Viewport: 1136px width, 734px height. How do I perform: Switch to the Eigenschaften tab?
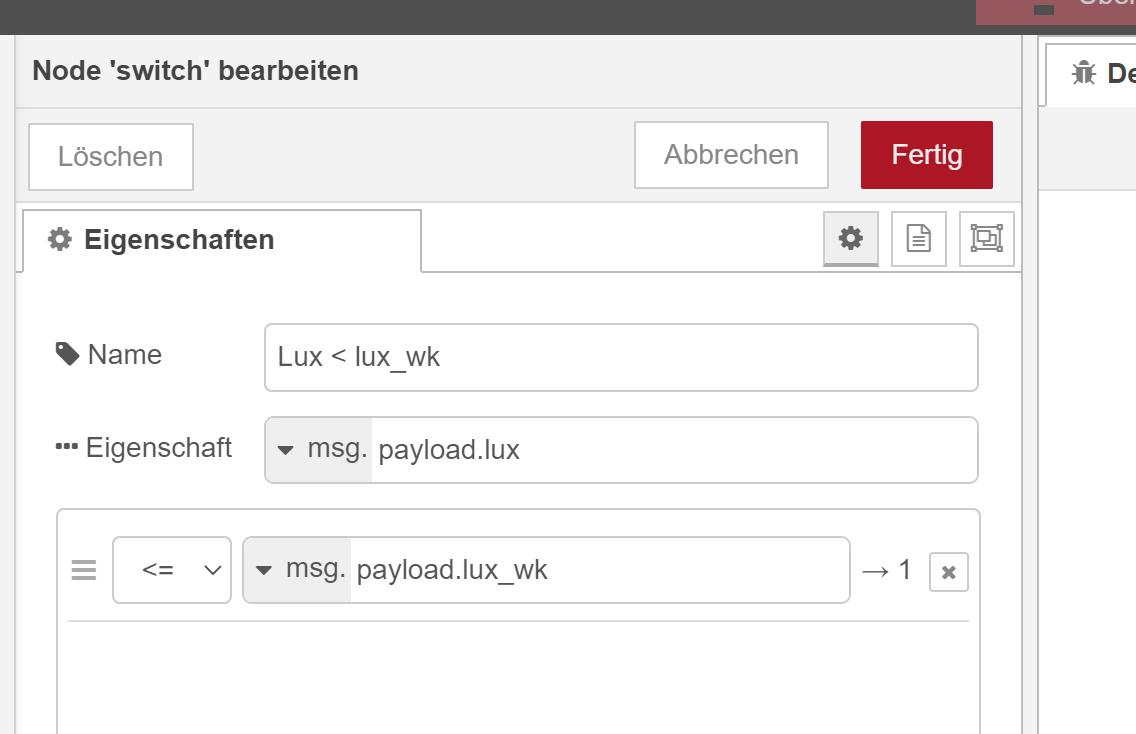click(222, 240)
